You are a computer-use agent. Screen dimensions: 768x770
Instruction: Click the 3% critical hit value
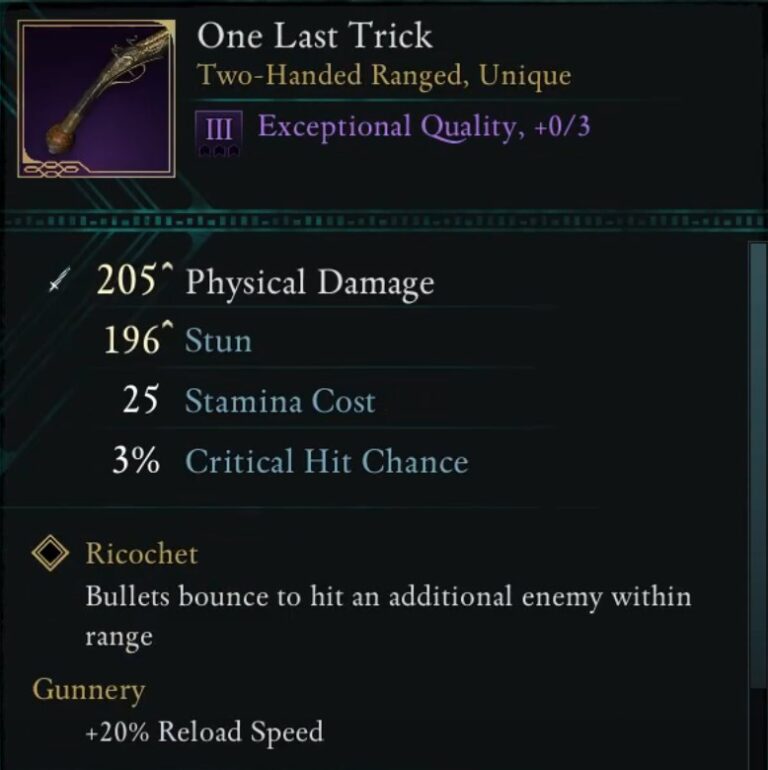click(x=138, y=462)
